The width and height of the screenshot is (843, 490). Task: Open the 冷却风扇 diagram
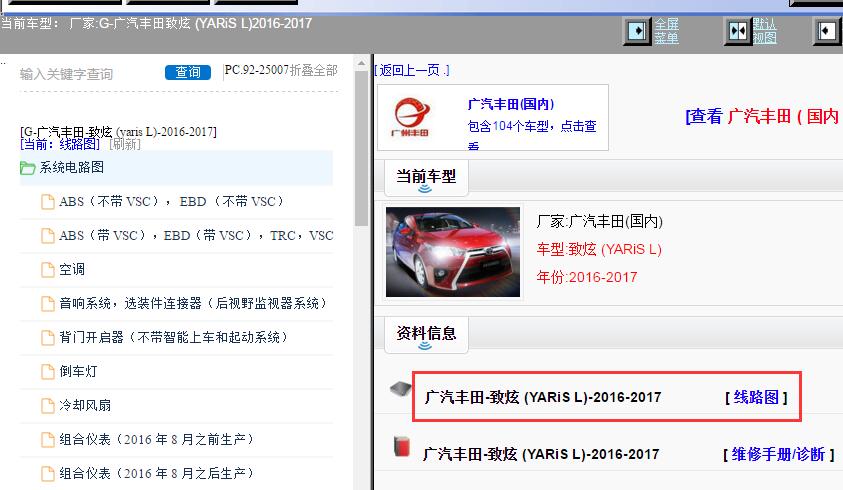85,405
